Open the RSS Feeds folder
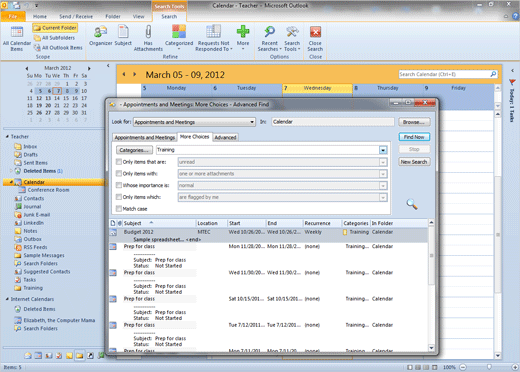Screen dimensions: 520x372 point(35,247)
